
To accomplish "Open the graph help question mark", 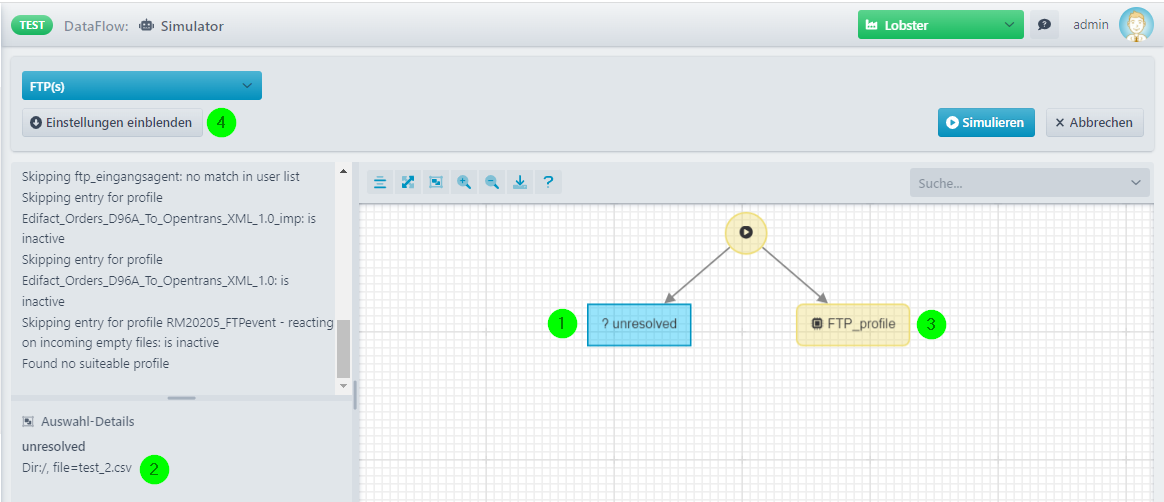I will [548, 182].
